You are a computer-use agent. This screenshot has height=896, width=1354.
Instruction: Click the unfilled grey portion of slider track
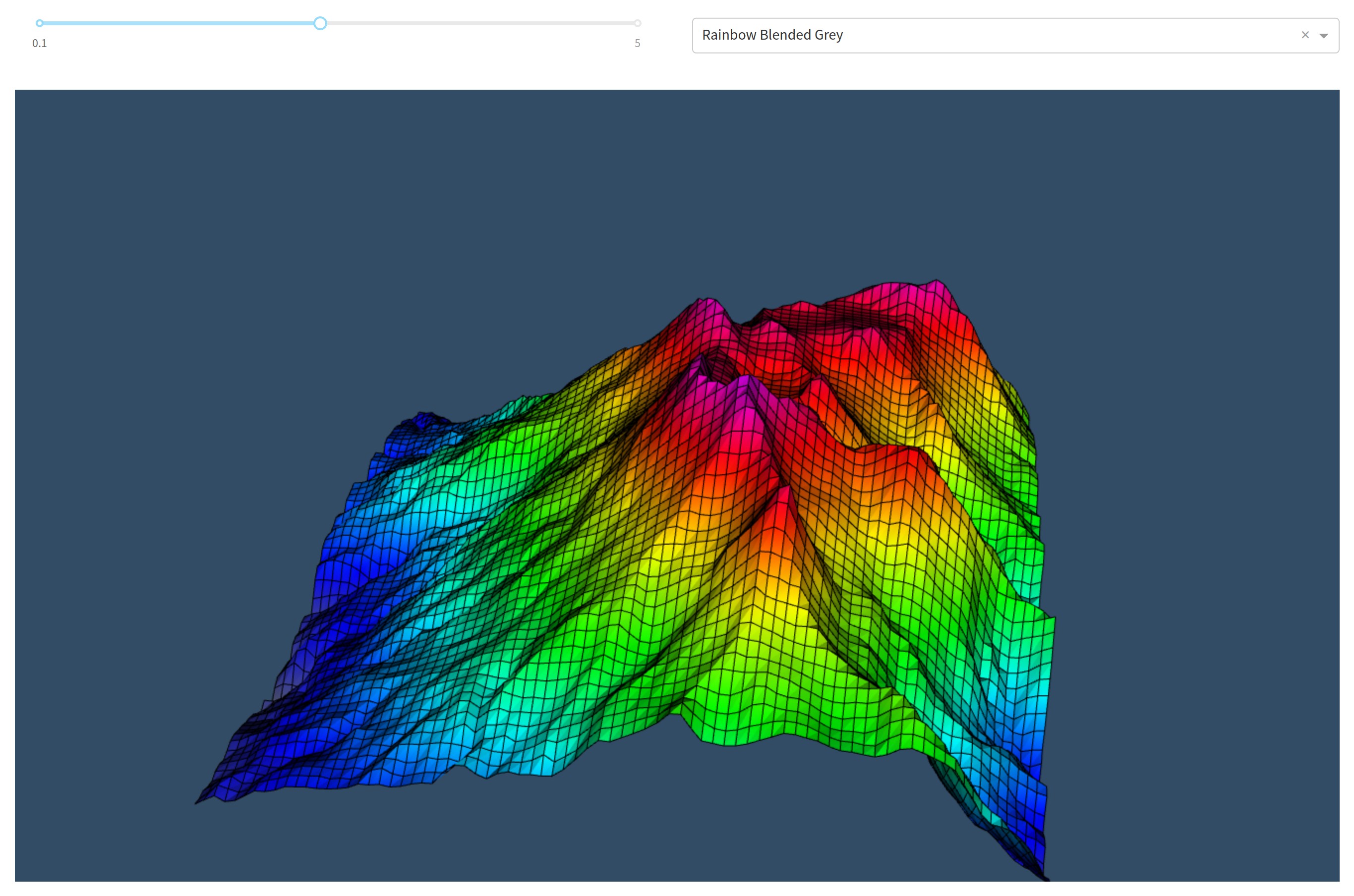click(x=480, y=23)
